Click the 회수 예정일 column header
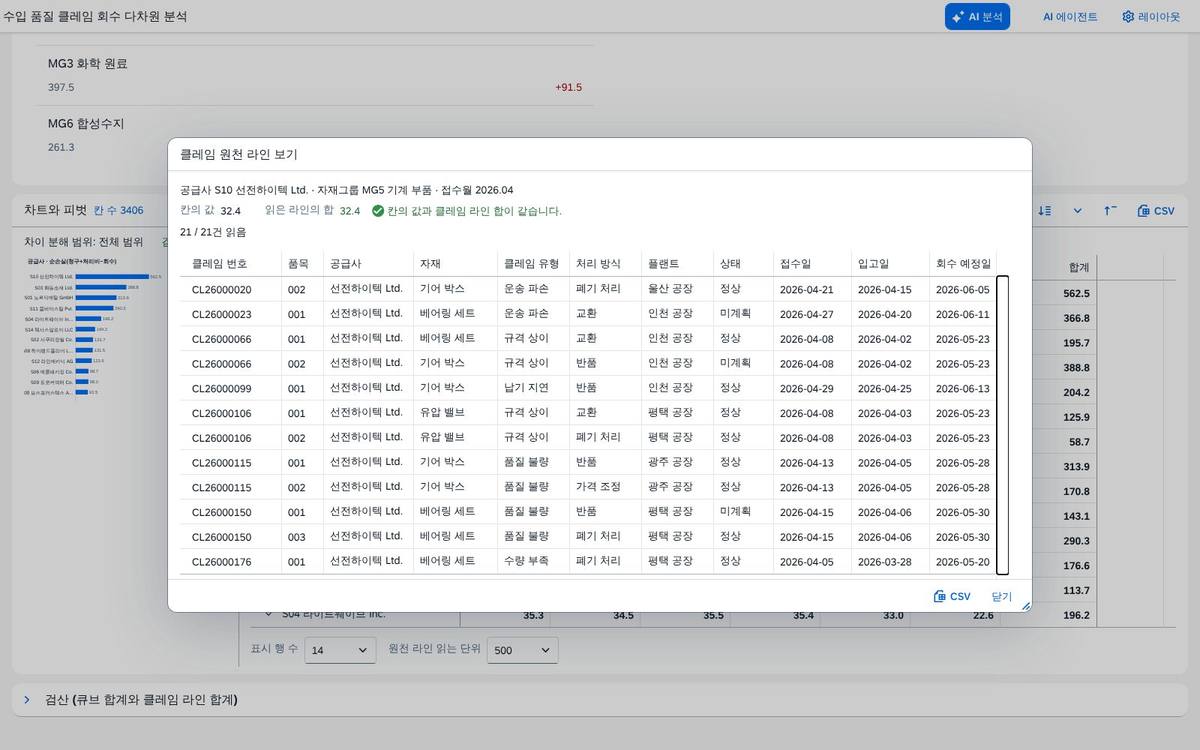 (x=963, y=264)
